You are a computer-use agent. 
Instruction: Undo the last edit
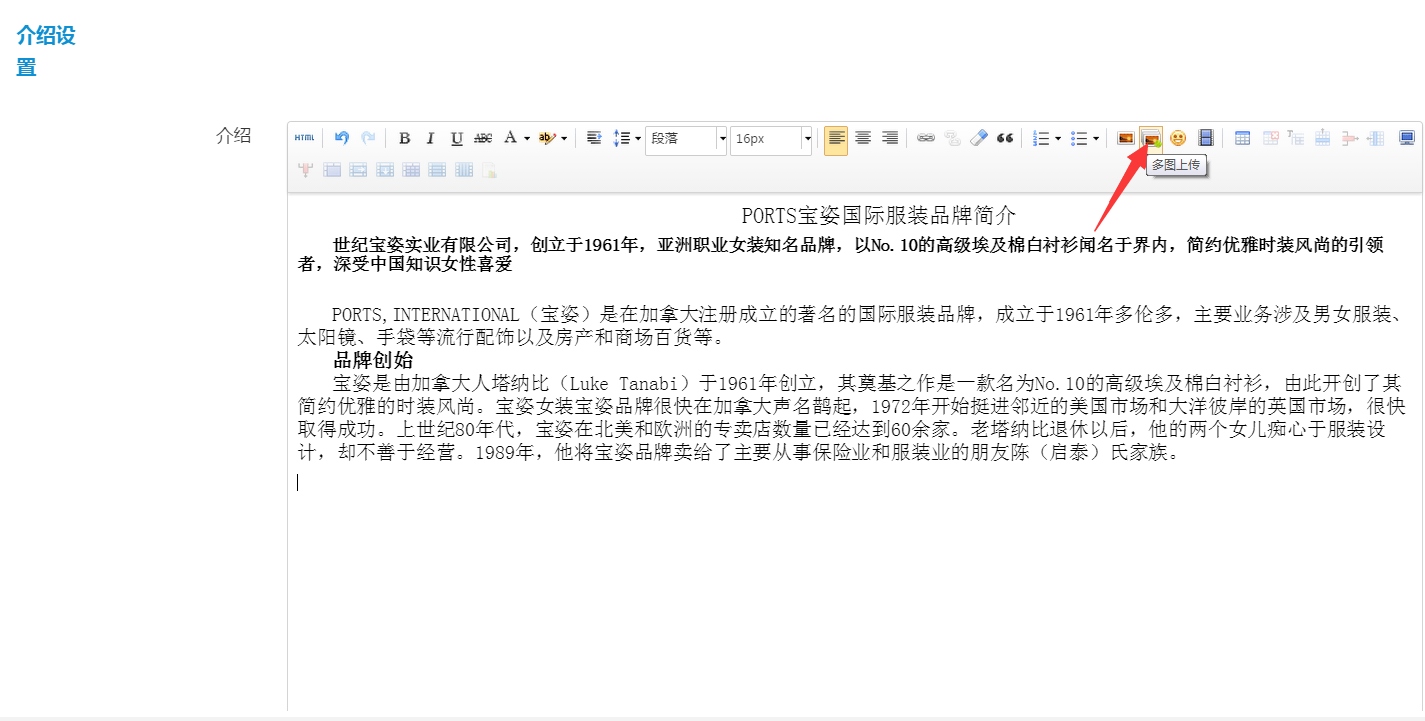coord(342,138)
